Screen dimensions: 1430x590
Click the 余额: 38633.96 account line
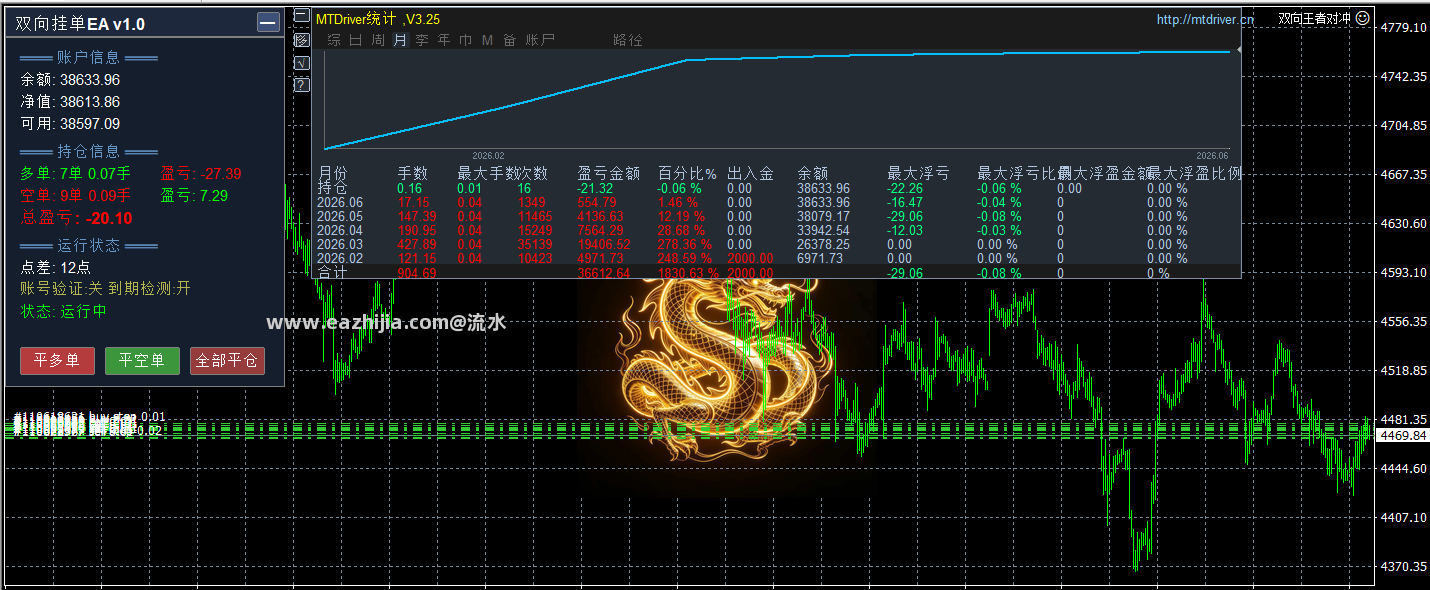coord(70,80)
